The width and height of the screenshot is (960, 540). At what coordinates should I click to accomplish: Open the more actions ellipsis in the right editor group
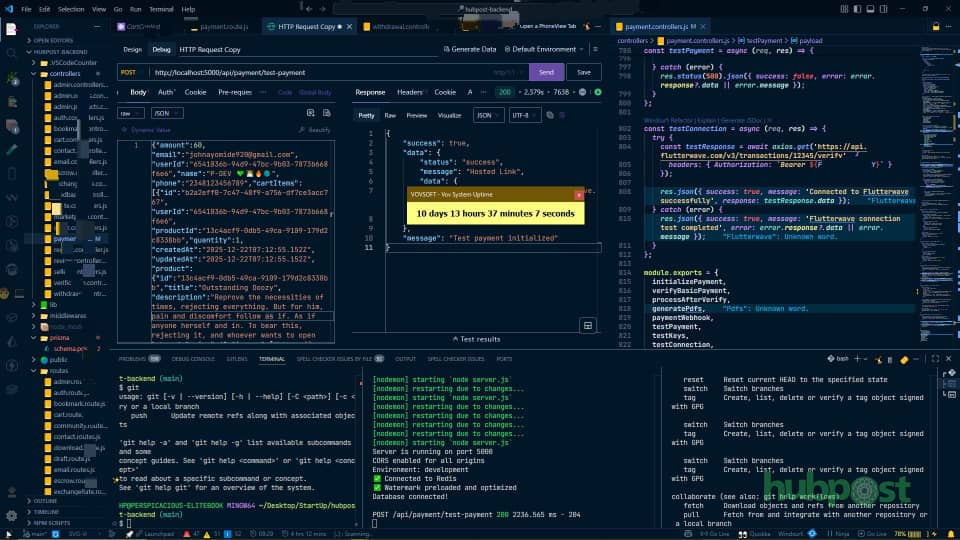949,27
